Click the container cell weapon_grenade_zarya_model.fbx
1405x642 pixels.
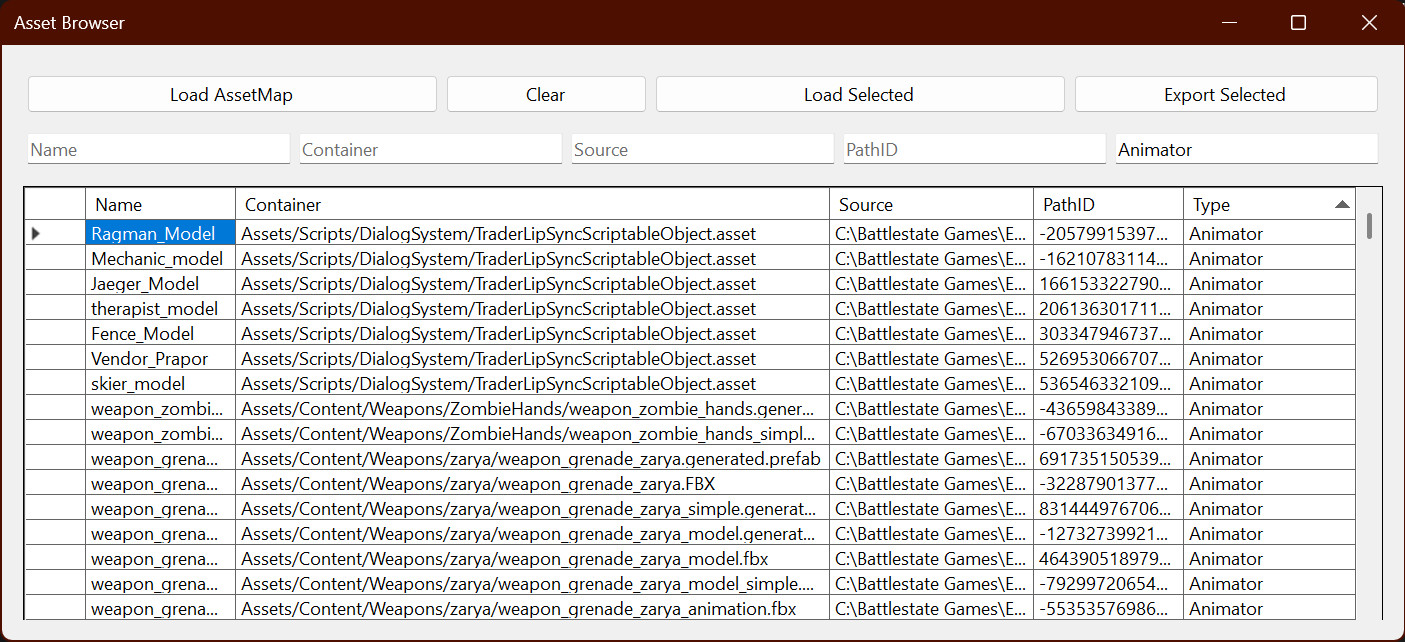532,559
